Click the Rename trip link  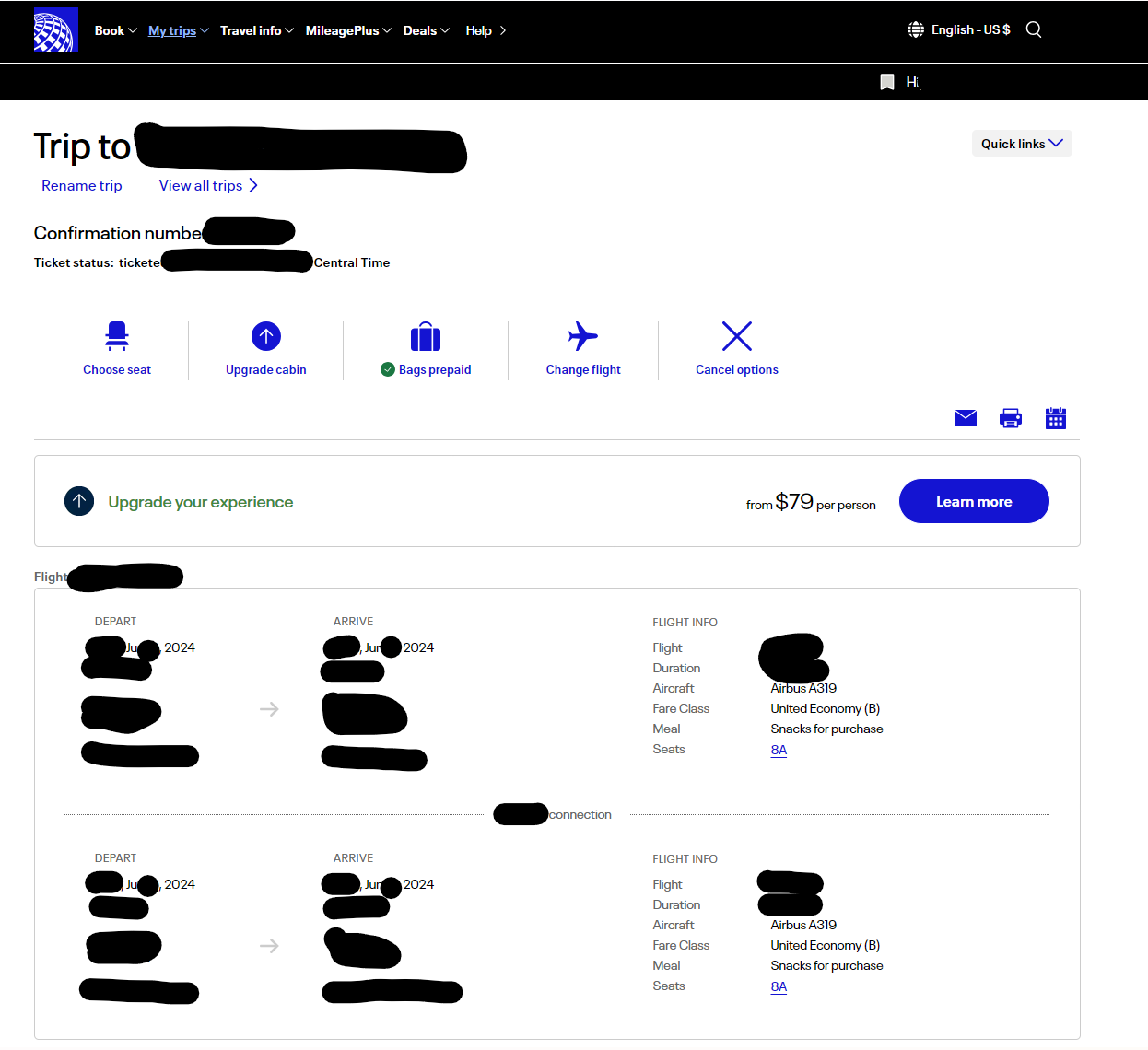(x=81, y=185)
